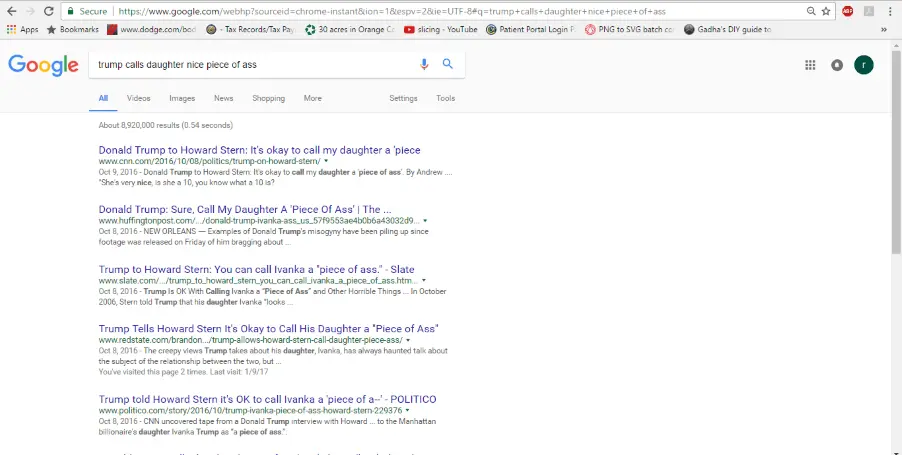Expand the arrow next to politico.com URL
This screenshot has height=455, width=902.
pos(407,411)
